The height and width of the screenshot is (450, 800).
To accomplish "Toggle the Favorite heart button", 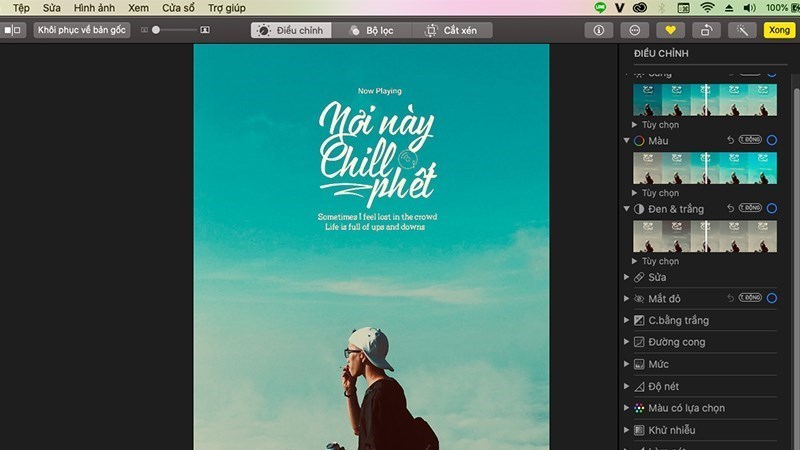I will [670, 30].
